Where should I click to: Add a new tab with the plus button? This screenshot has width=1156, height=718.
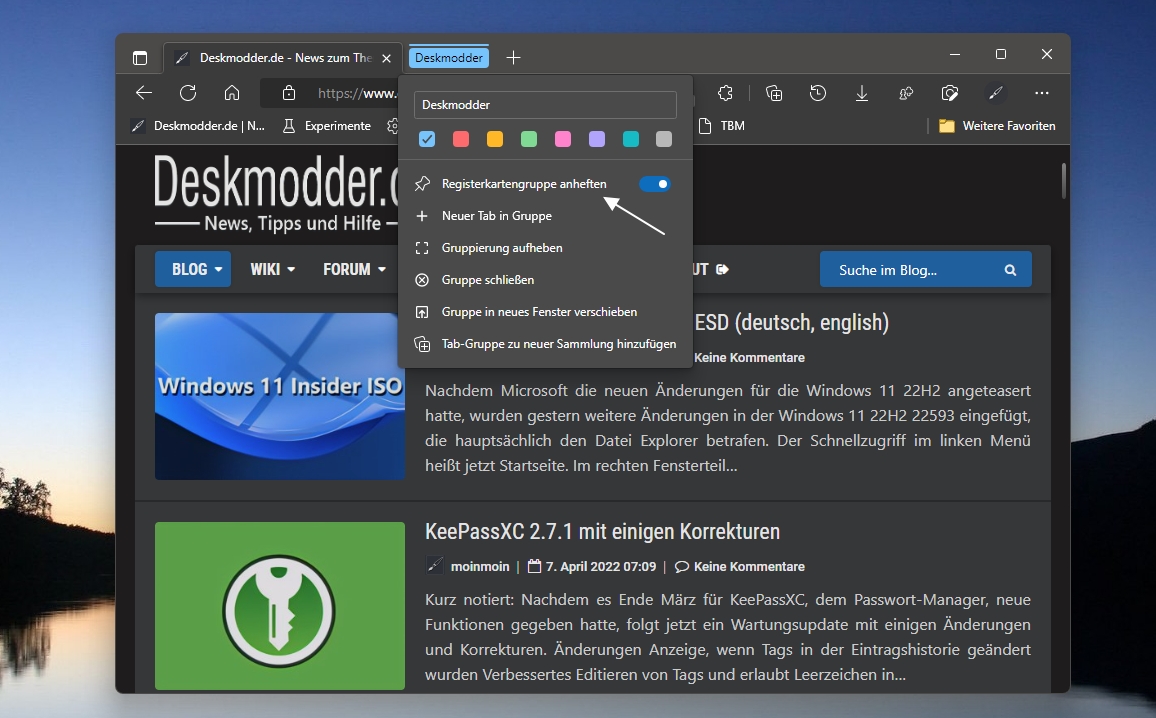514,57
